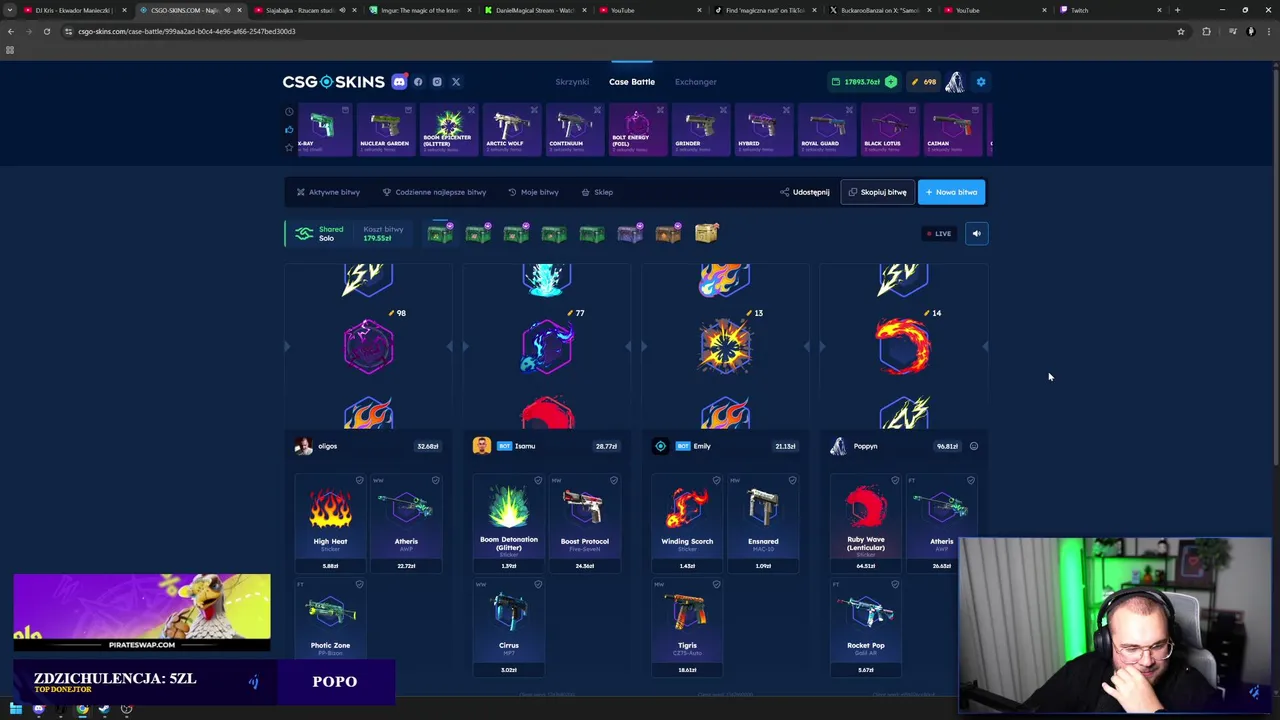
Task: Click the first green case in battle
Action: (440, 234)
